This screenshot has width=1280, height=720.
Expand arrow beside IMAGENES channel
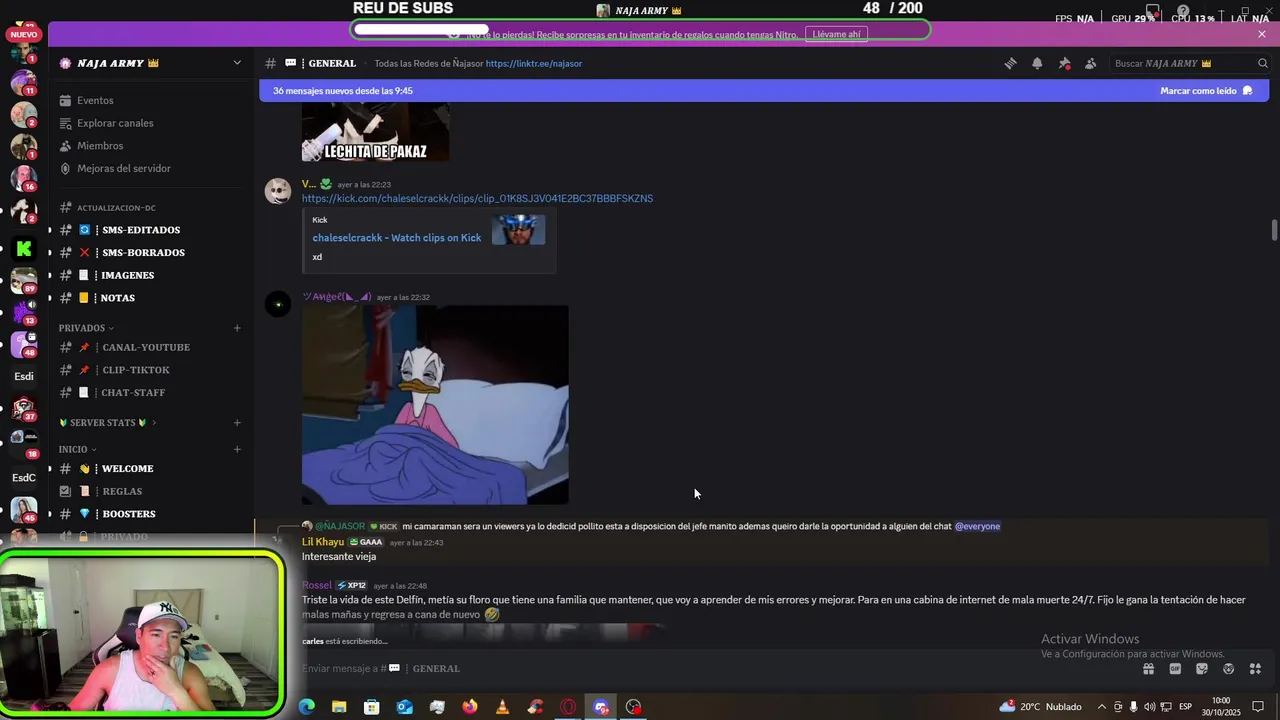[x=50, y=275]
